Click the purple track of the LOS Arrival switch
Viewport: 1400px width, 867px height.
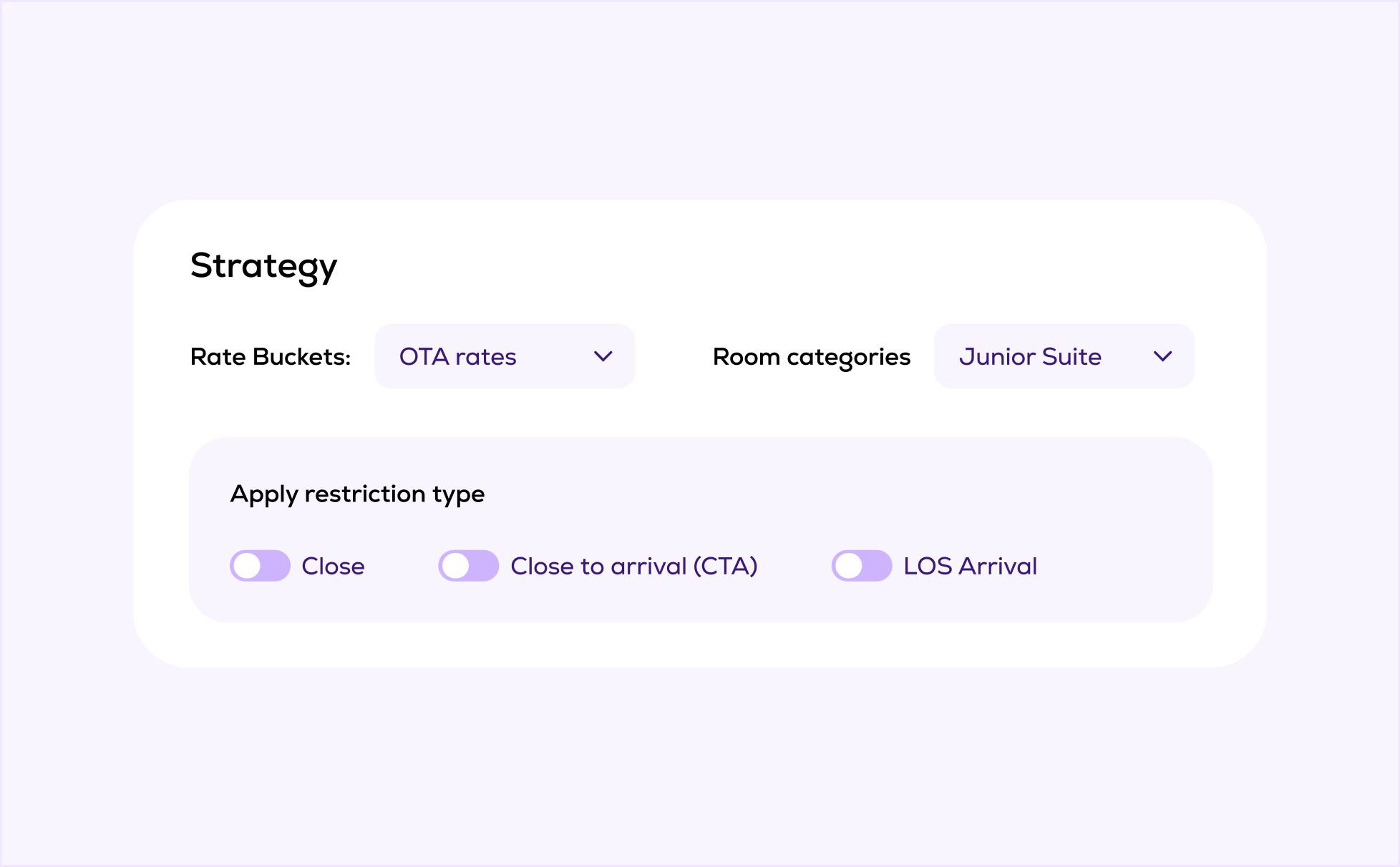pyautogui.click(x=878, y=566)
